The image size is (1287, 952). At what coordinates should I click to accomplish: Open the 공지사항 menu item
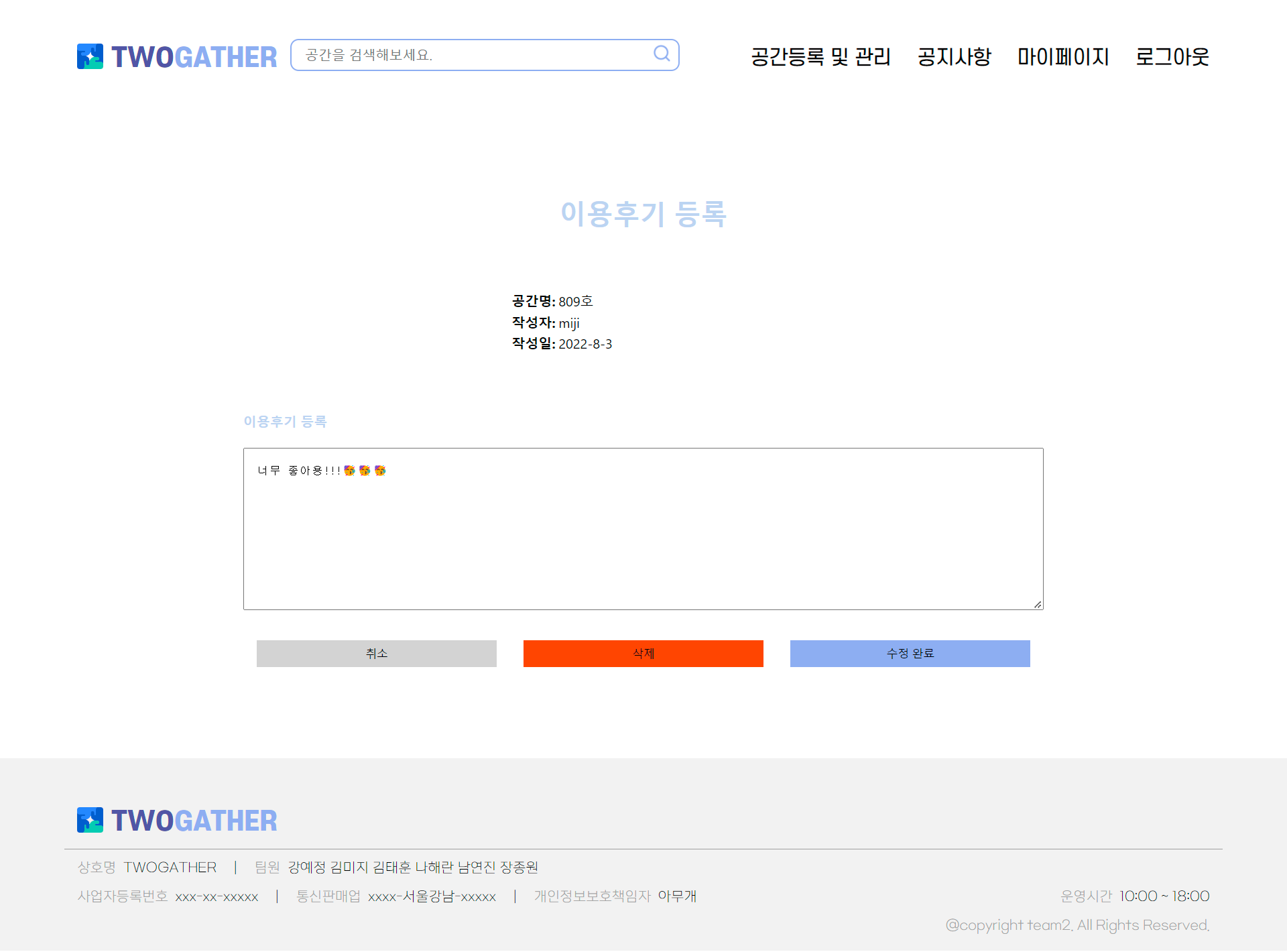coord(954,57)
